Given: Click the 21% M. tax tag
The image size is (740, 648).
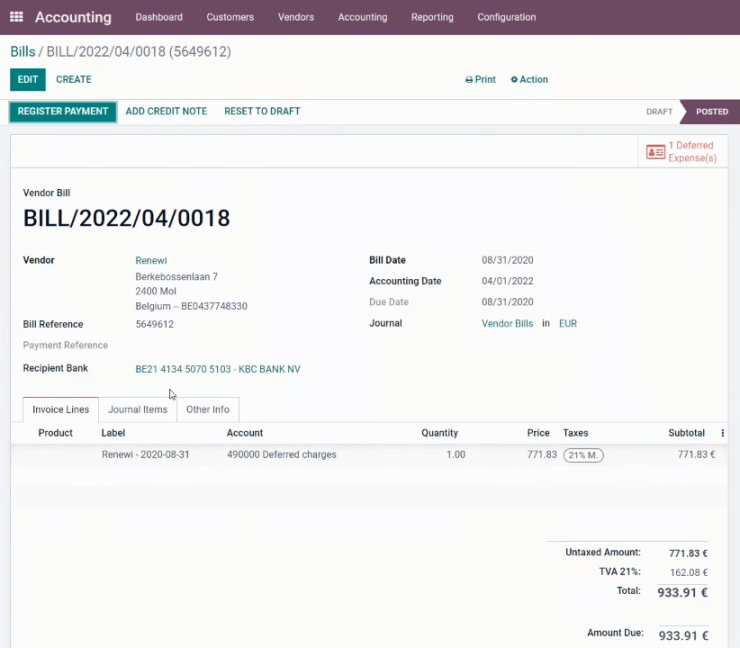Looking at the screenshot, I should click(x=583, y=455).
